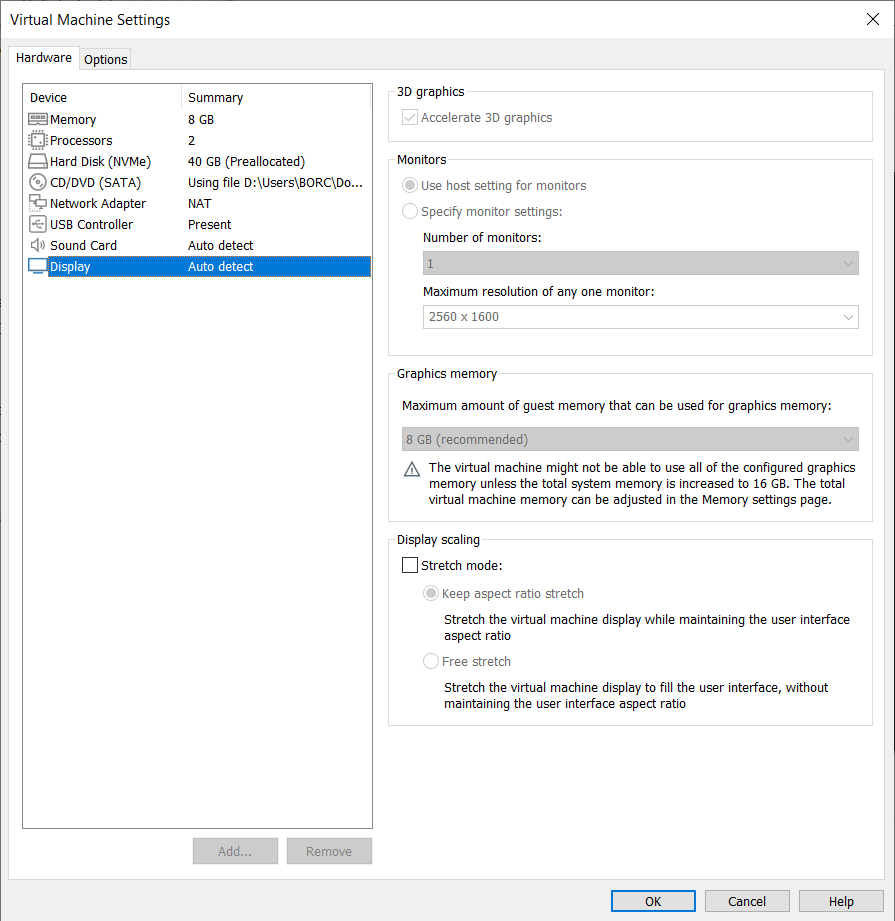Enable Stretch mode

click(x=409, y=564)
